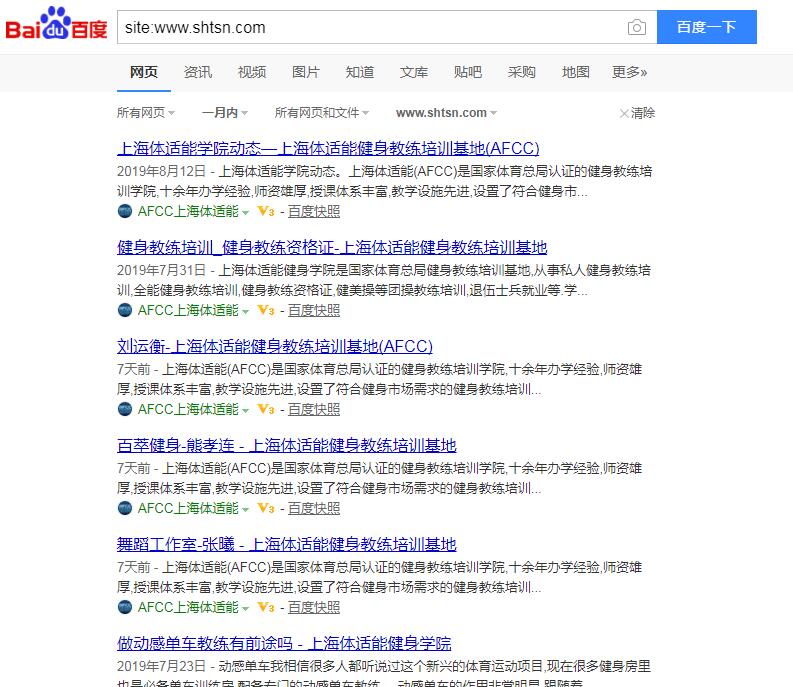
Task: Open result 舞蹈工作室-张曦
Action: tap(287, 544)
